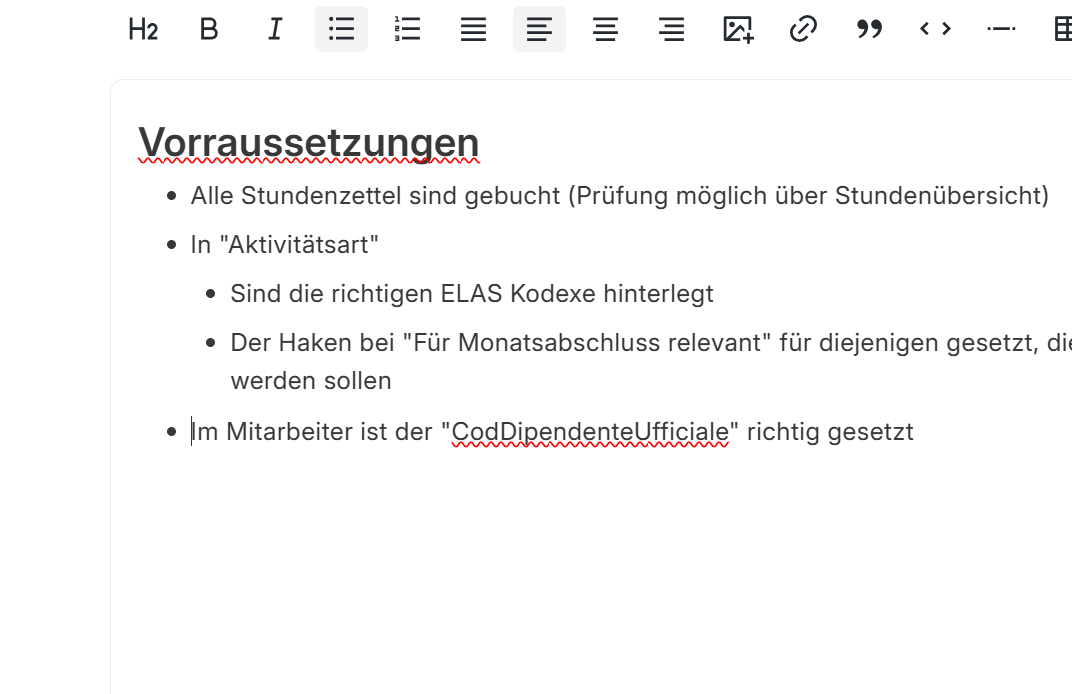Insert a code block
Image resolution: width=1072 pixels, height=694 pixels.
(935, 30)
